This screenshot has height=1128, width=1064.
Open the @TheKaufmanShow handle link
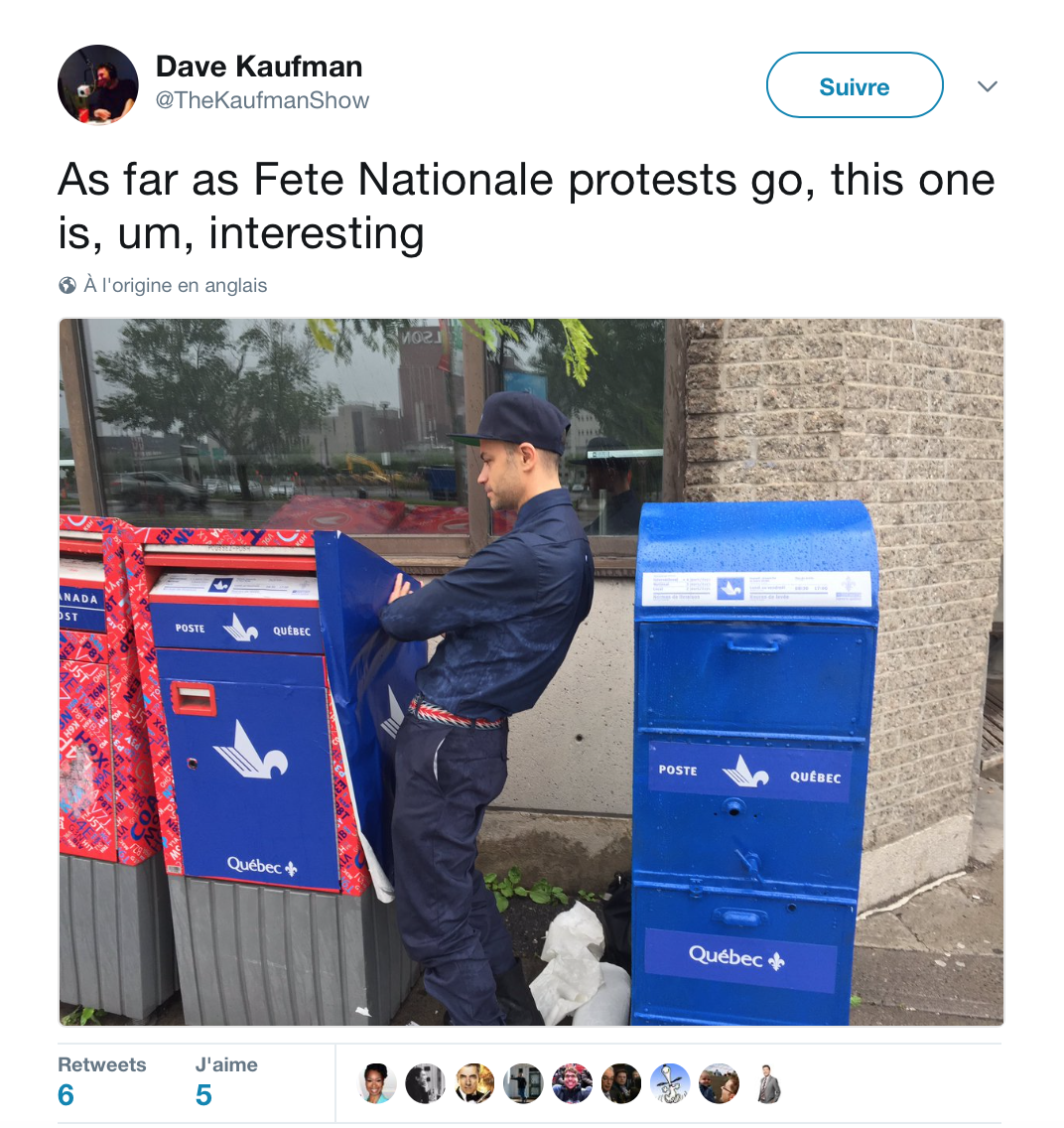coord(262,100)
